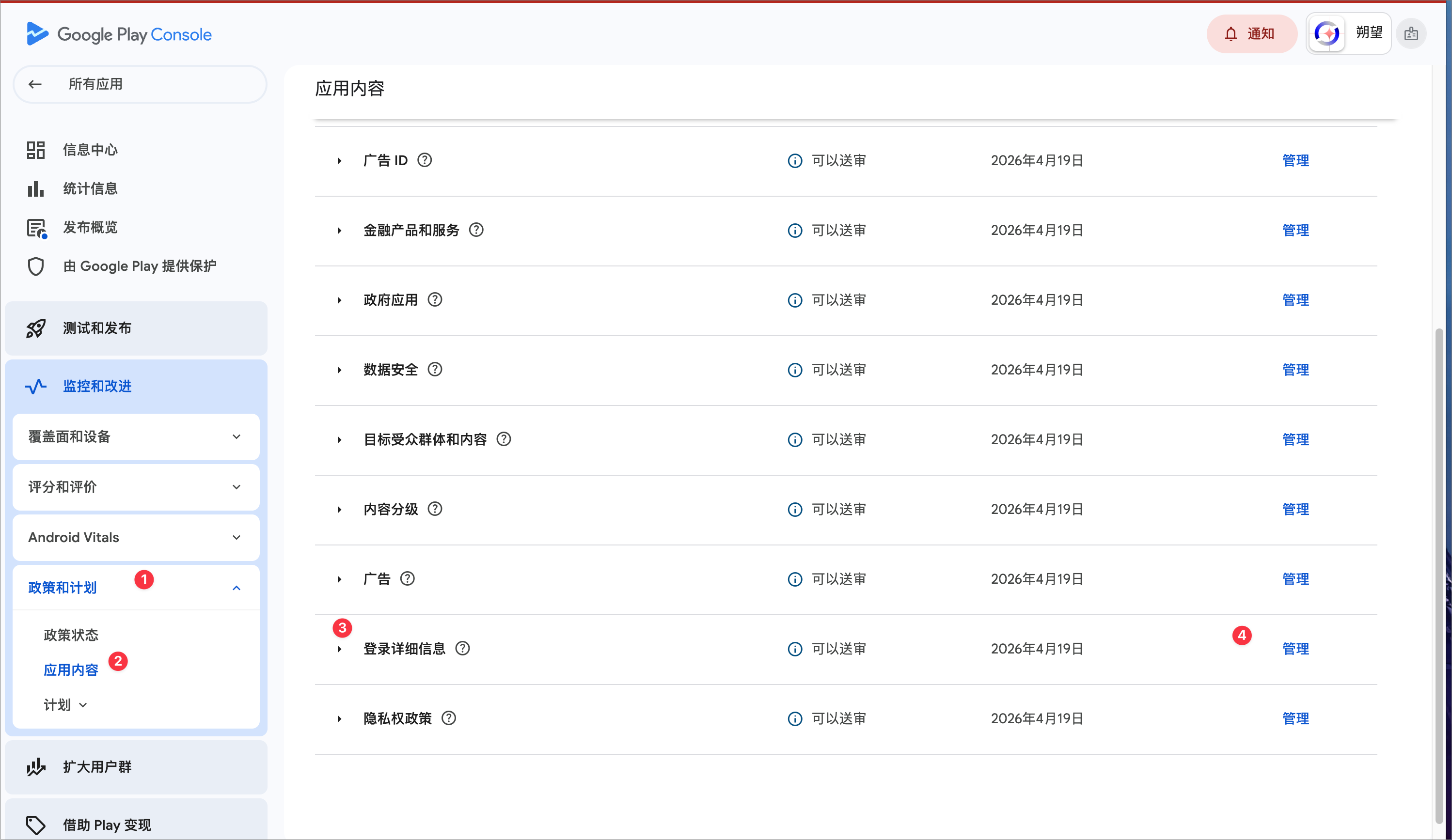Click the help icon next to 广告 row
Viewport: 1452px width, 840px height.
pos(408,578)
